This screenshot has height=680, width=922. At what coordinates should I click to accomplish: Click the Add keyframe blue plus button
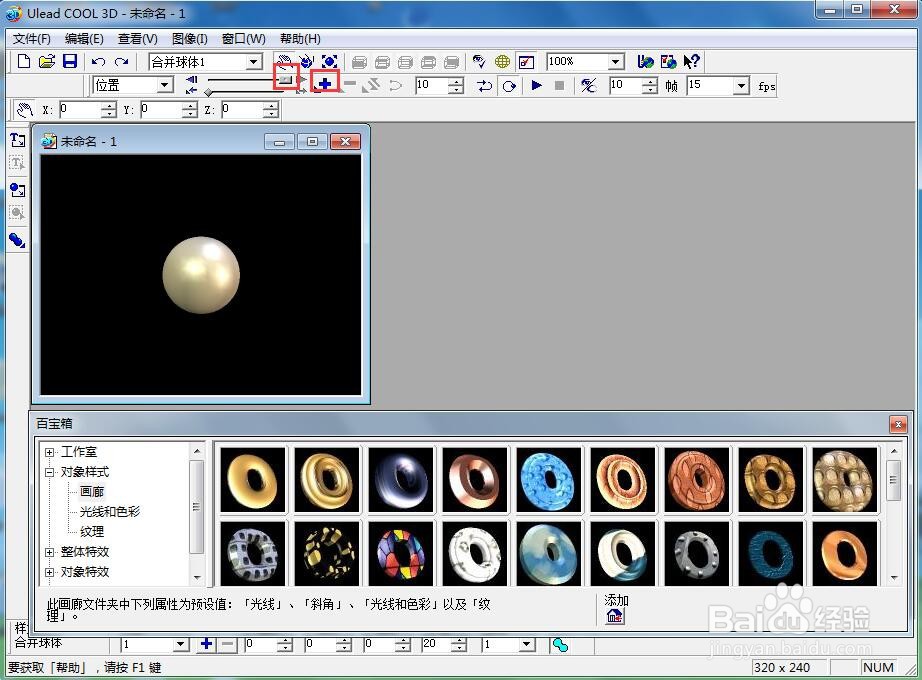[x=325, y=85]
